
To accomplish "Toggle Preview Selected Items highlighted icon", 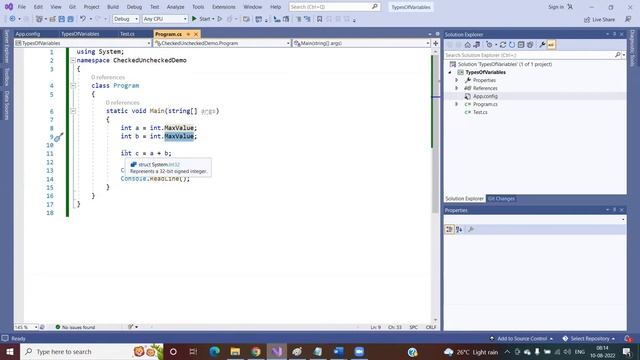I will [551, 45].
